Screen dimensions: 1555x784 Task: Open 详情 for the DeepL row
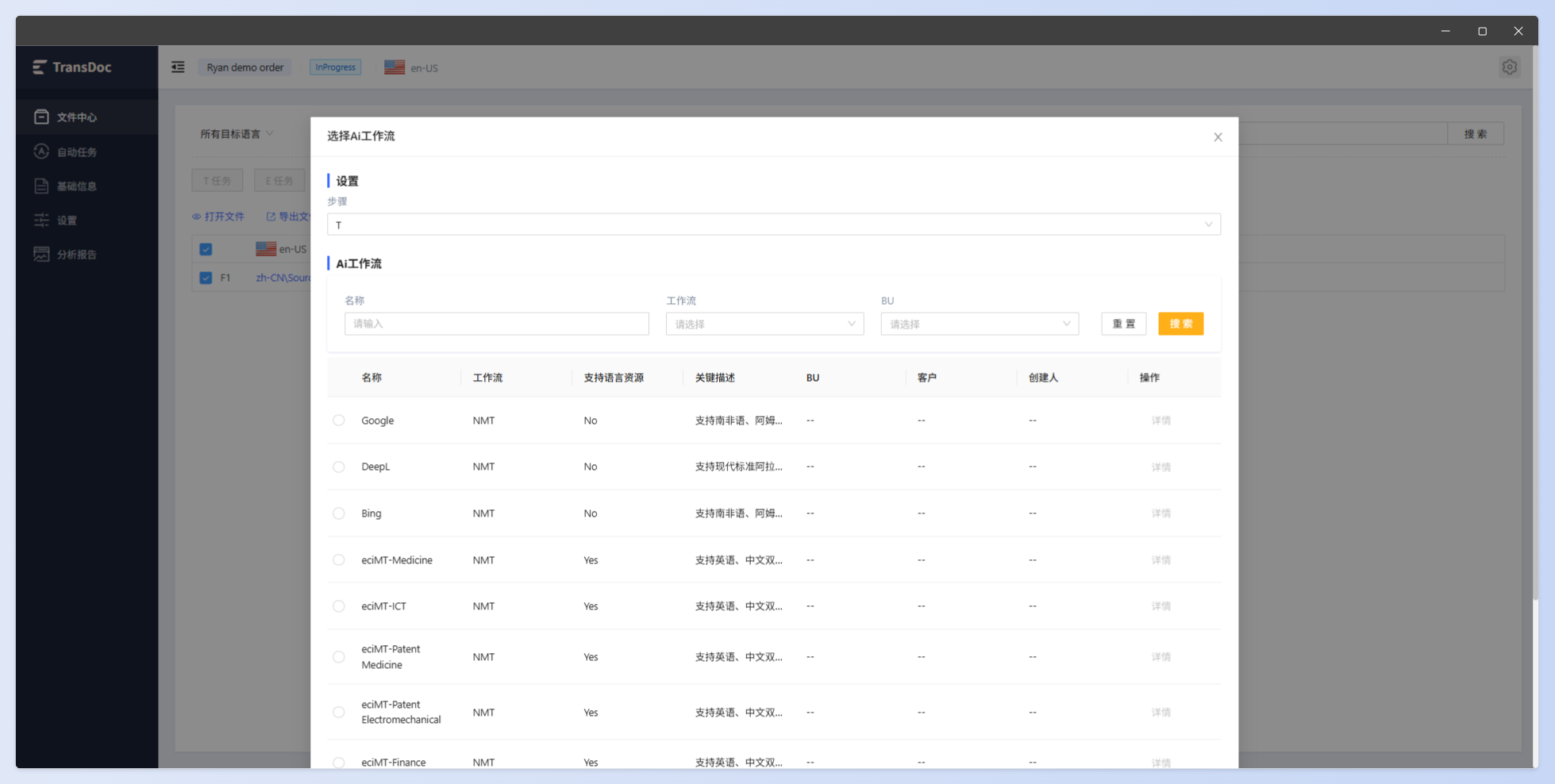1161,467
